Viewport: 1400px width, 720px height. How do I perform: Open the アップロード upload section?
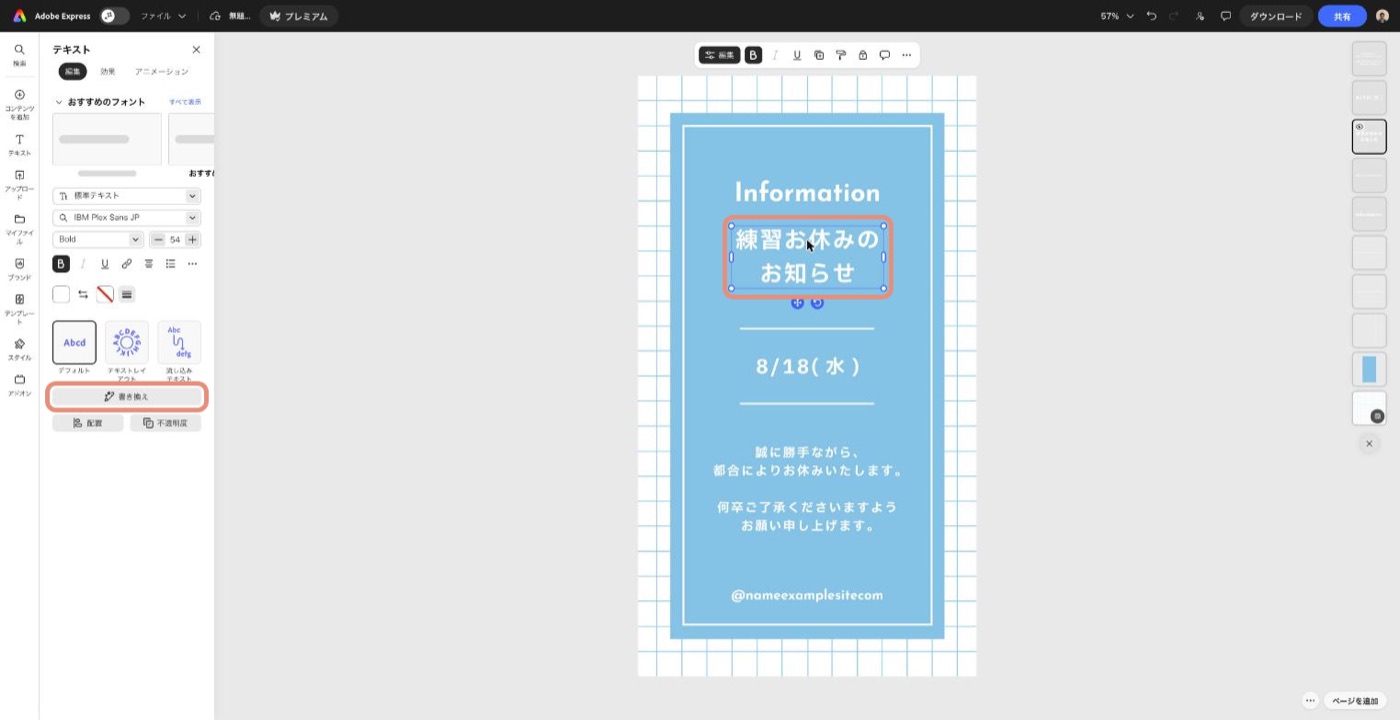[x=19, y=185]
